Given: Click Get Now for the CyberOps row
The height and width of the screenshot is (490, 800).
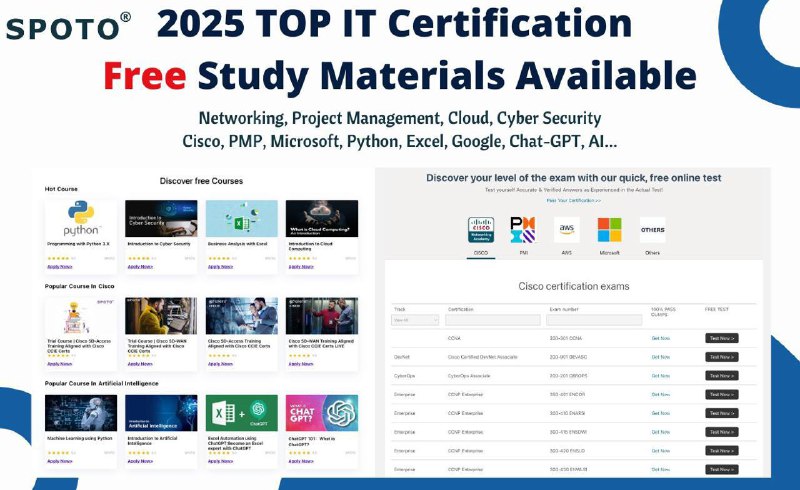Looking at the screenshot, I should tap(660, 376).
